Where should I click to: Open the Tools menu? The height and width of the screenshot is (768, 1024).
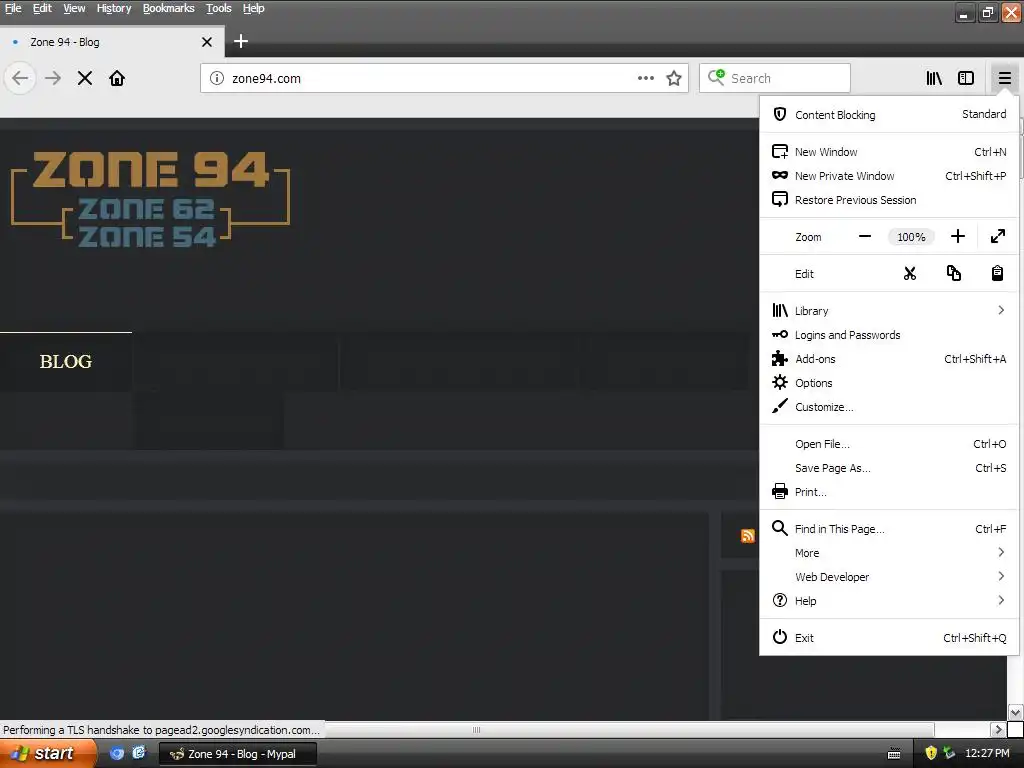pyautogui.click(x=219, y=8)
